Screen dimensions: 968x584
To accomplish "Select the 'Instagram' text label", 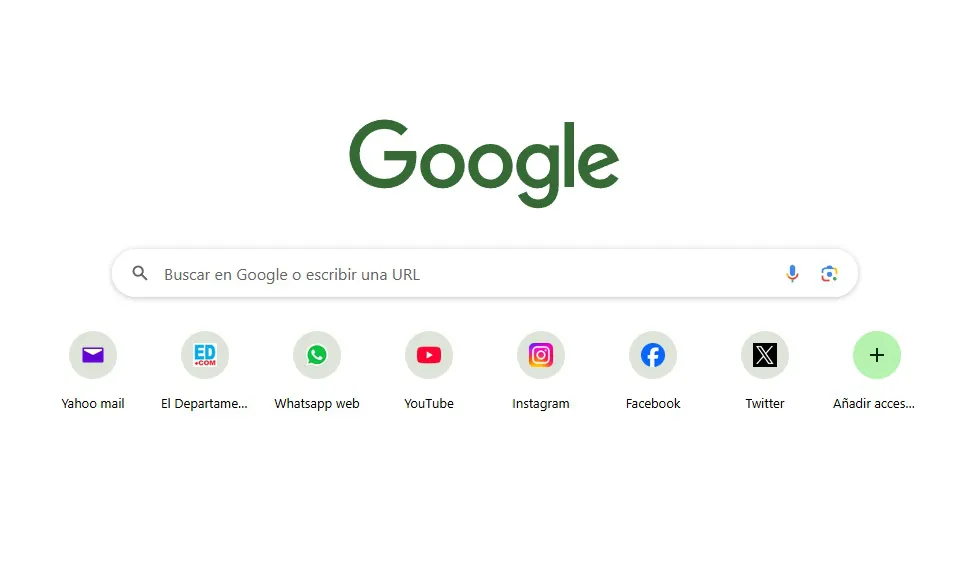I will pyautogui.click(x=541, y=404).
